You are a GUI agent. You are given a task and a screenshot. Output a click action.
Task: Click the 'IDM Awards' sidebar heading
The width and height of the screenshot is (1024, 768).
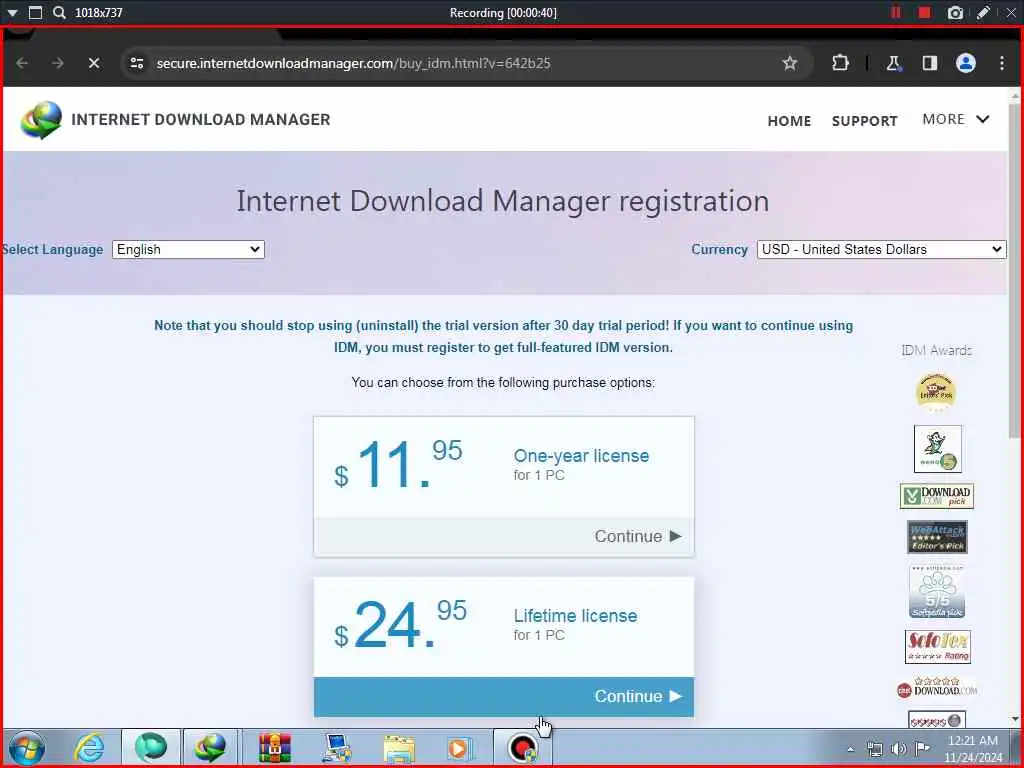coord(936,351)
